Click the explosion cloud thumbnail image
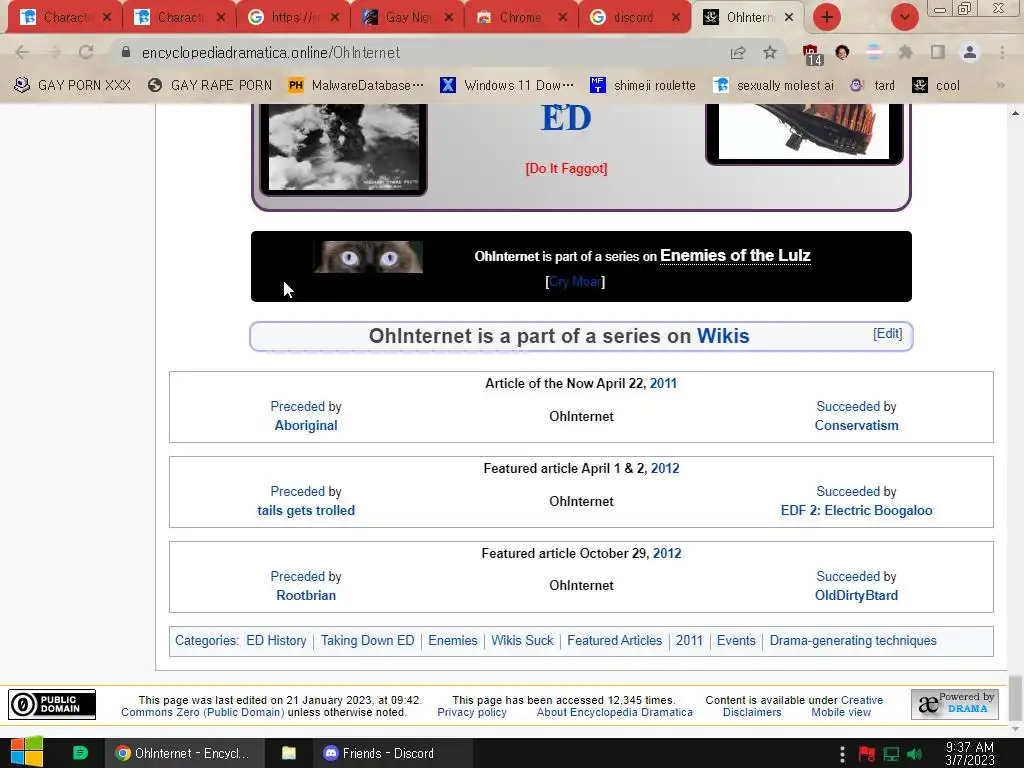Screen dimensions: 1024x768 click(344, 149)
